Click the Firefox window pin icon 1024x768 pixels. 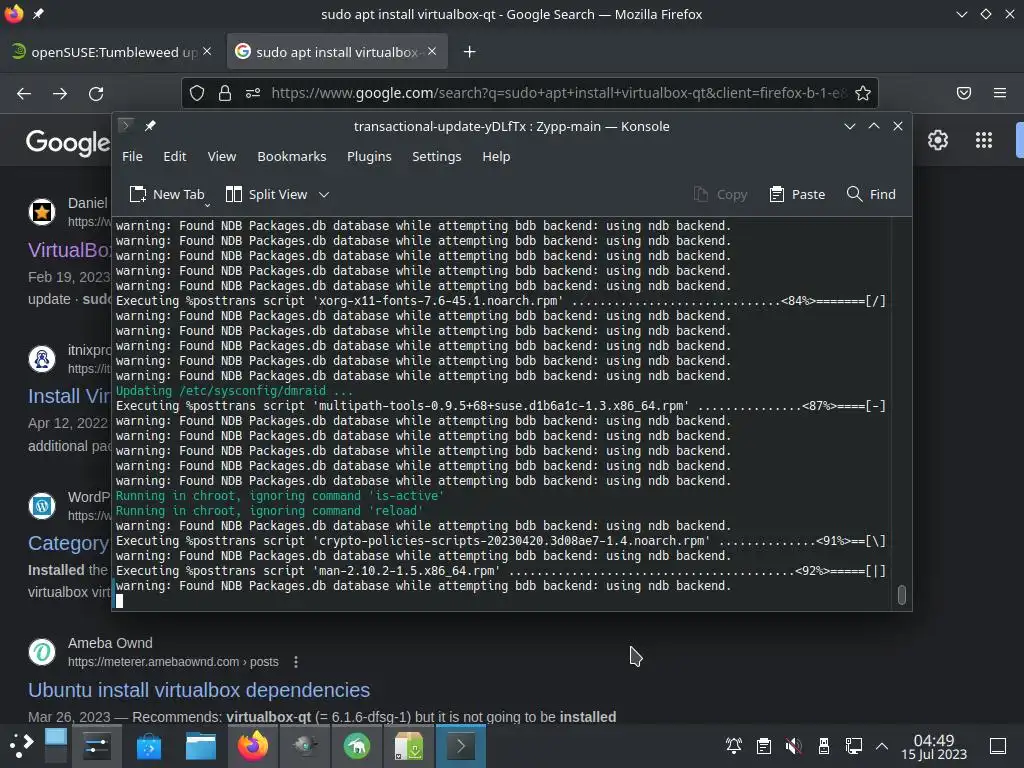pyautogui.click(x=38, y=14)
